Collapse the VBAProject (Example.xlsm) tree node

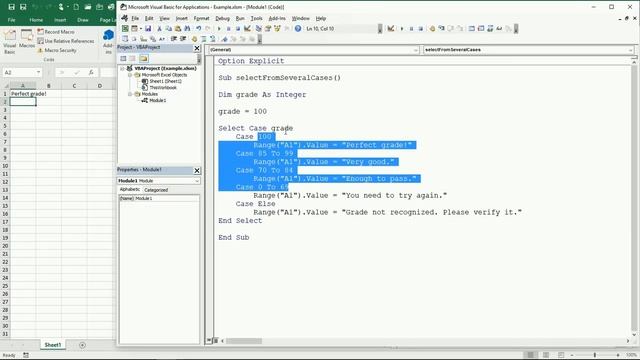point(122,69)
